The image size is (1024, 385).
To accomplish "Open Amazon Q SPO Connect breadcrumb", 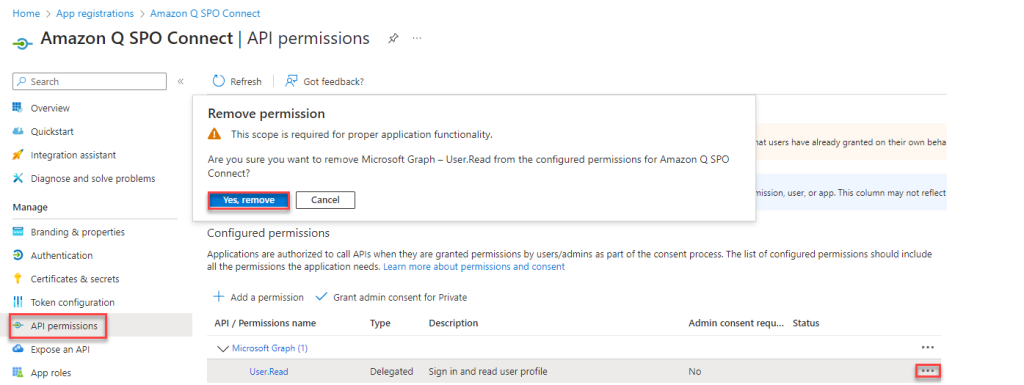I will click(x=205, y=13).
